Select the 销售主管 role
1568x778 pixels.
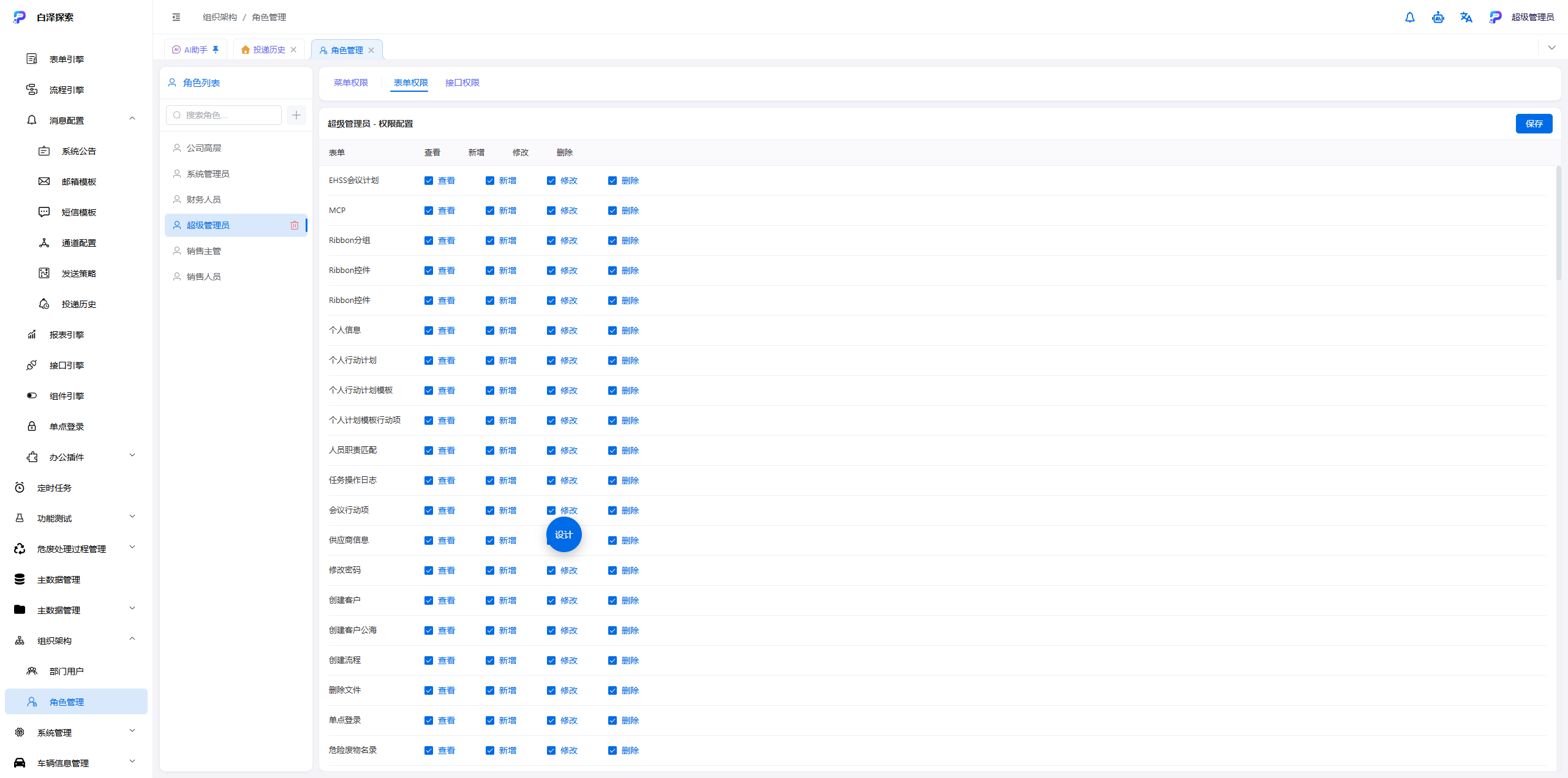pyautogui.click(x=236, y=251)
